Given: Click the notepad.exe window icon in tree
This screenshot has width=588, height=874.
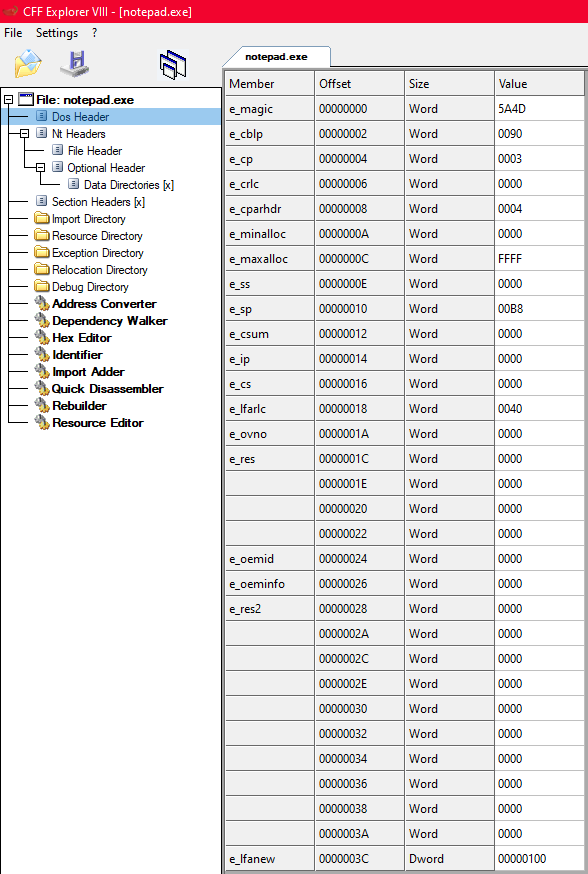Looking at the screenshot, I should point(26,100).
